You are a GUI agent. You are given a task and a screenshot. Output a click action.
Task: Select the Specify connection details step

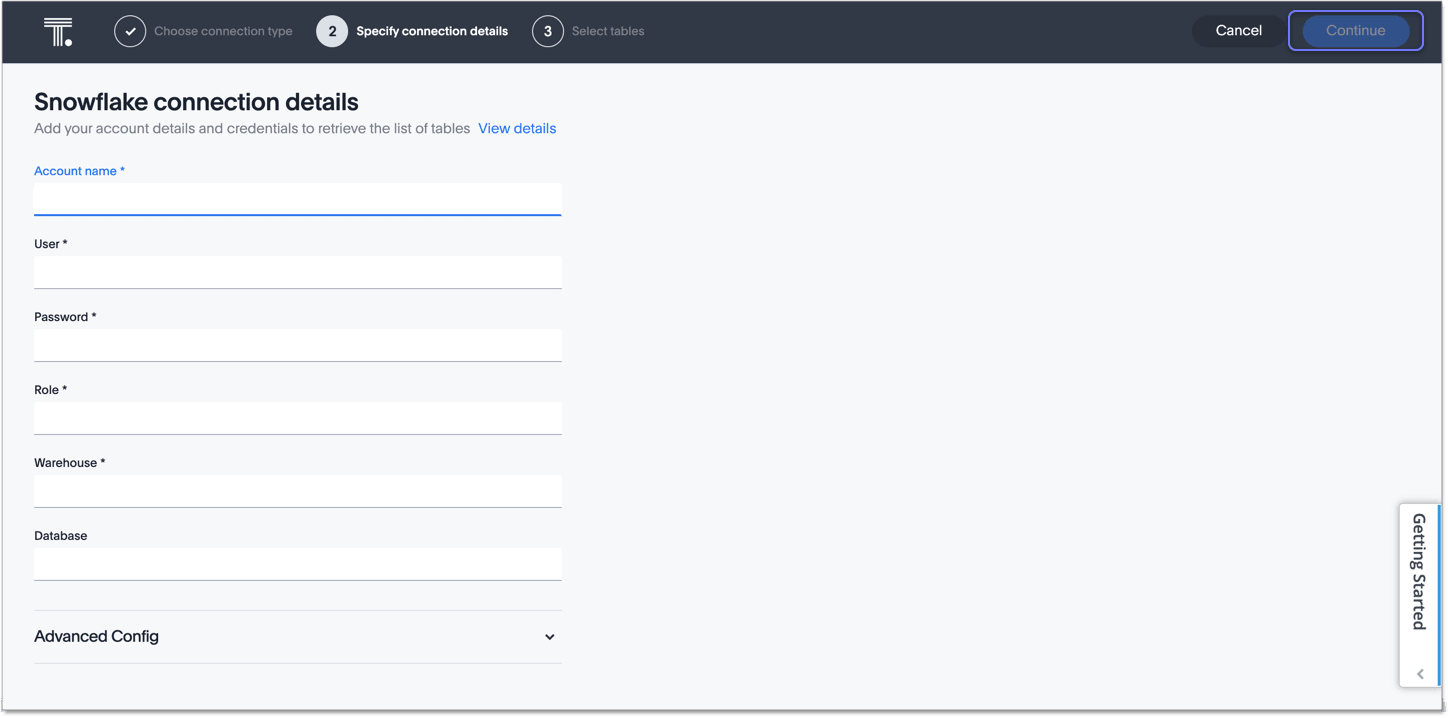(x=432, y=31)
